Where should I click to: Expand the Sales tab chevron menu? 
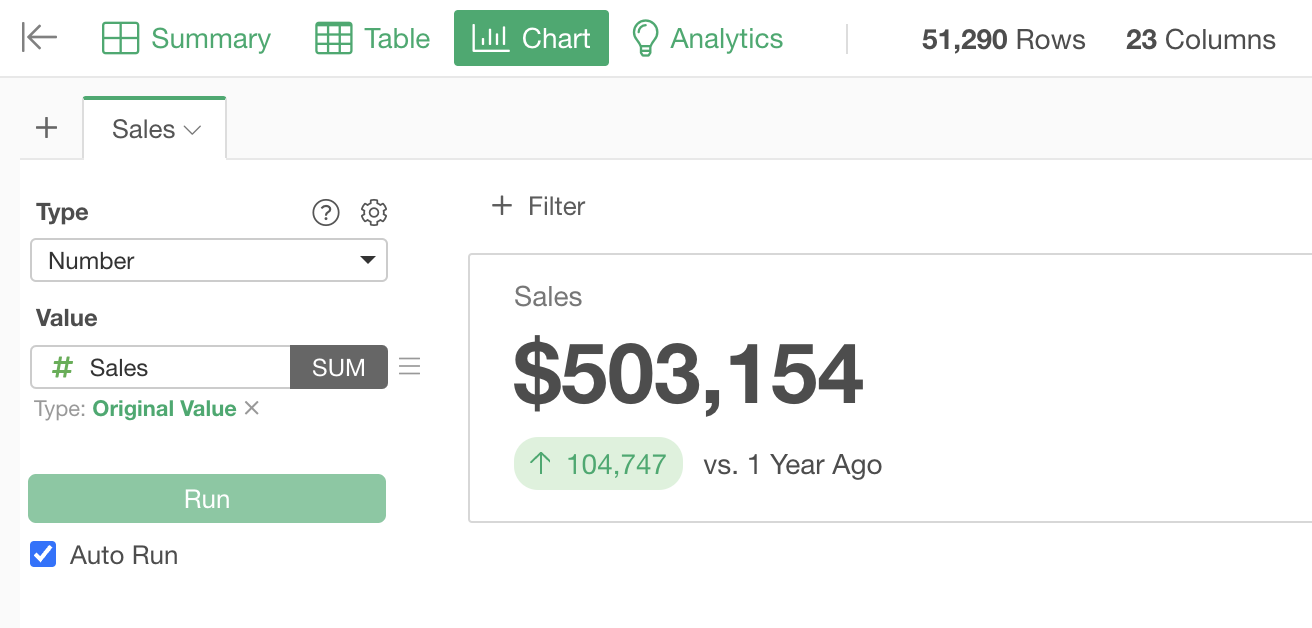click(193, 130)
